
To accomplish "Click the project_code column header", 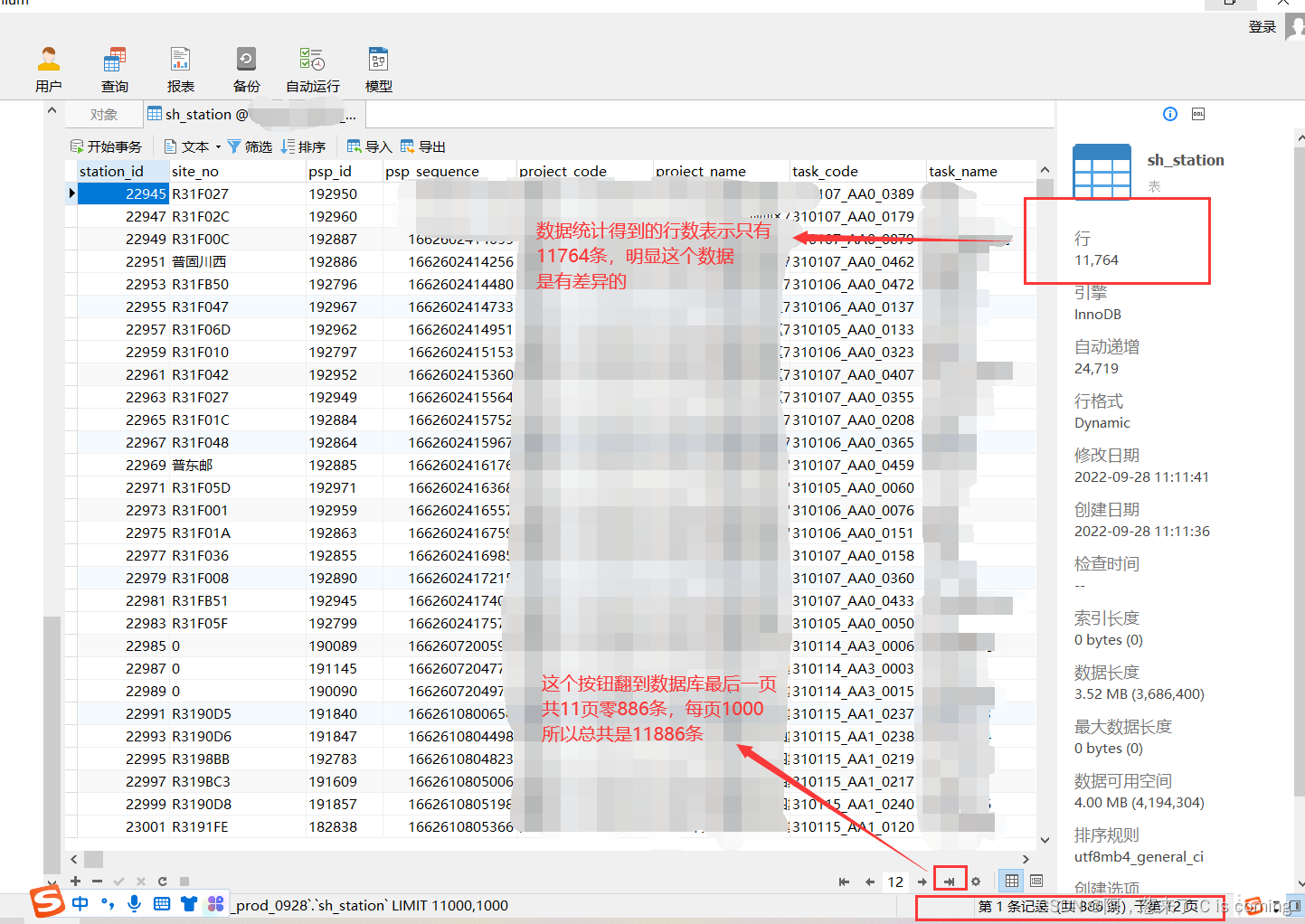I will (x=584, y=171).
